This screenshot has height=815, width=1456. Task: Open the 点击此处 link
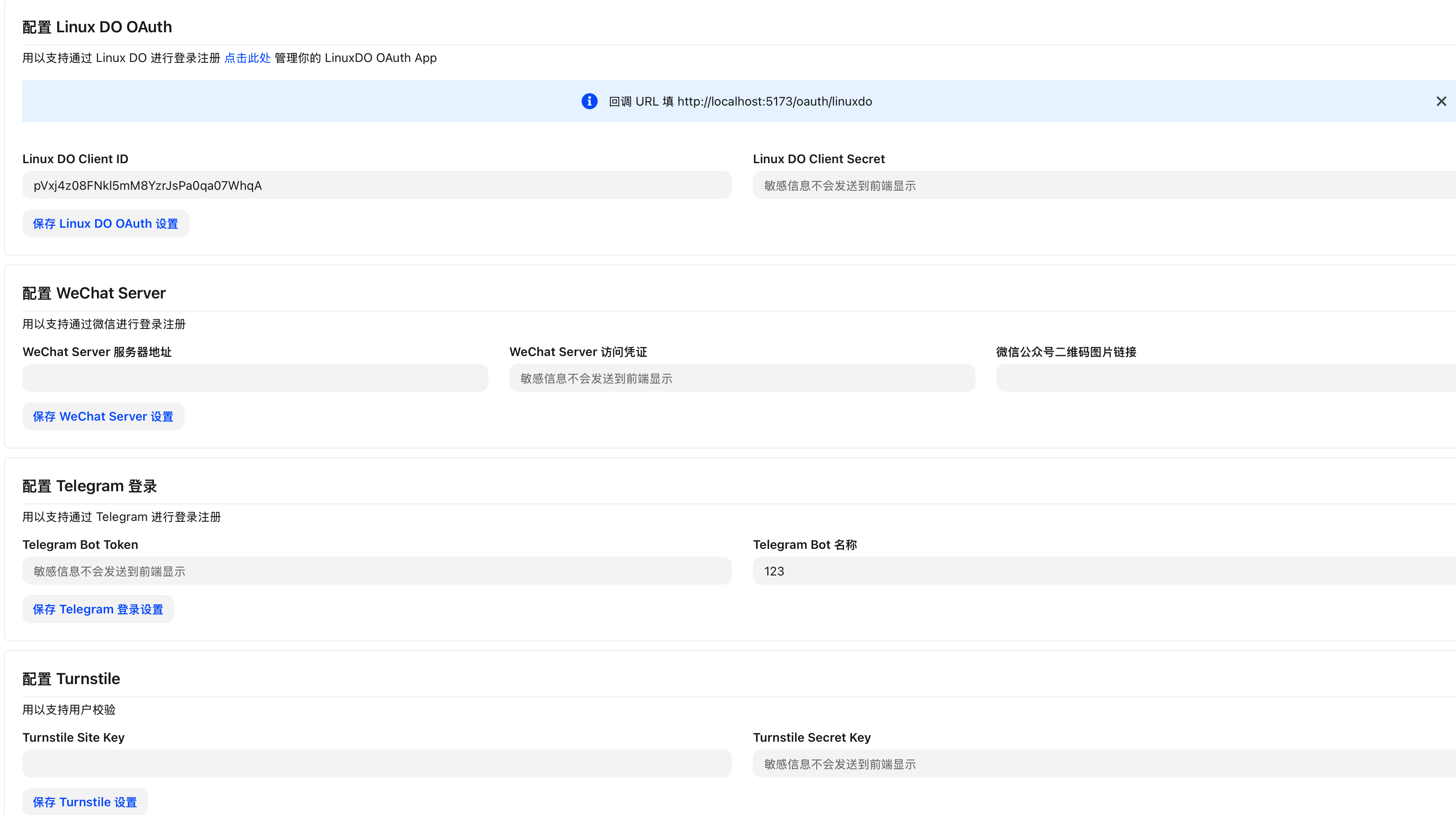pyautogui.click(x=247, y=58)
